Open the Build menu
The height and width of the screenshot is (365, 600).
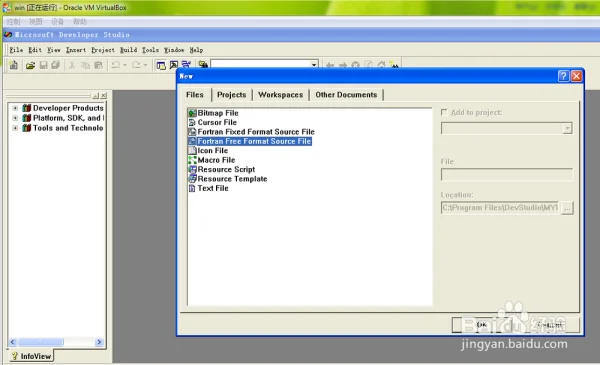point(128,50)
